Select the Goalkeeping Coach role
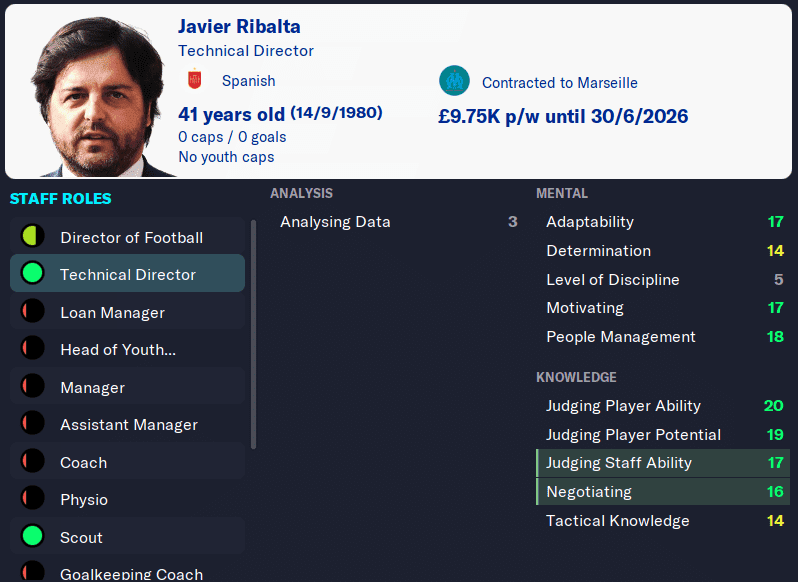Viewport: 798px width, 582px height. [x=131, y=573]
